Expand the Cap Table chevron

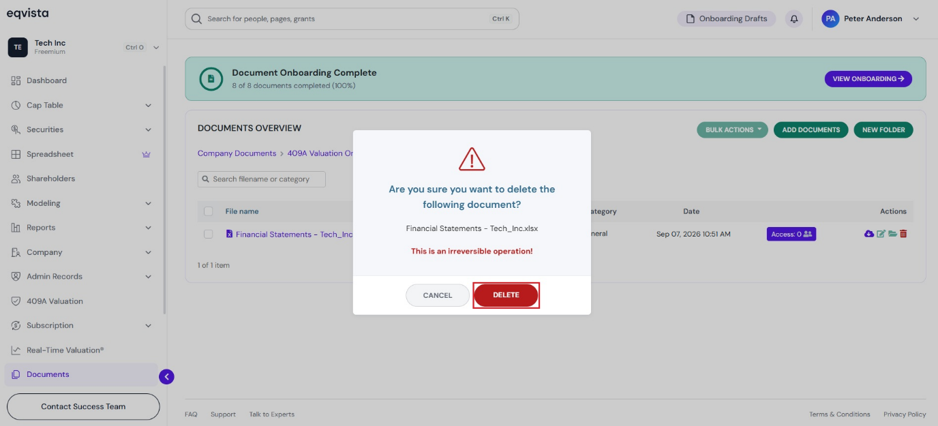tap(148, 105)
